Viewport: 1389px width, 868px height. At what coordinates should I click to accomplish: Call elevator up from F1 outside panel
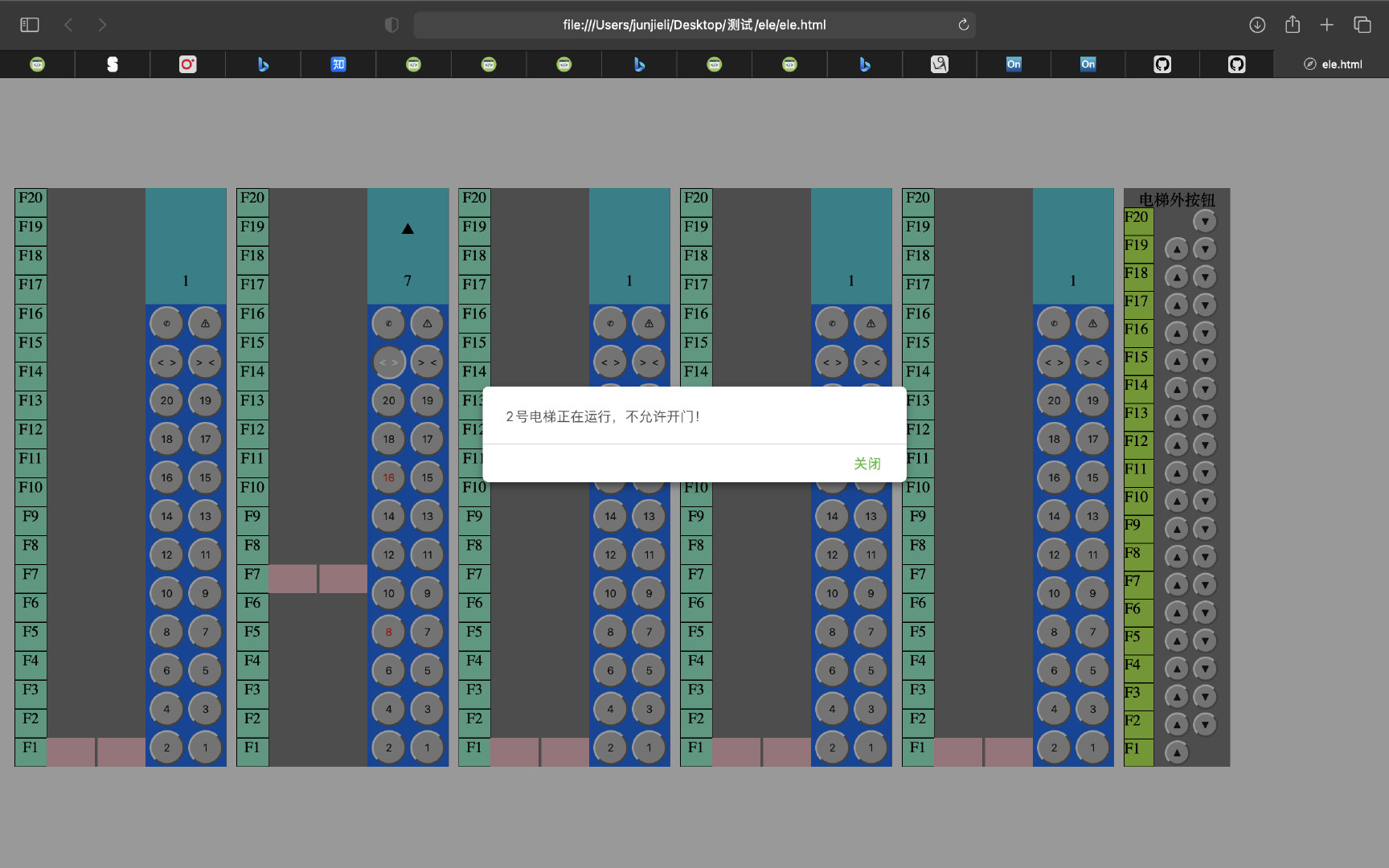(1177, 752)
